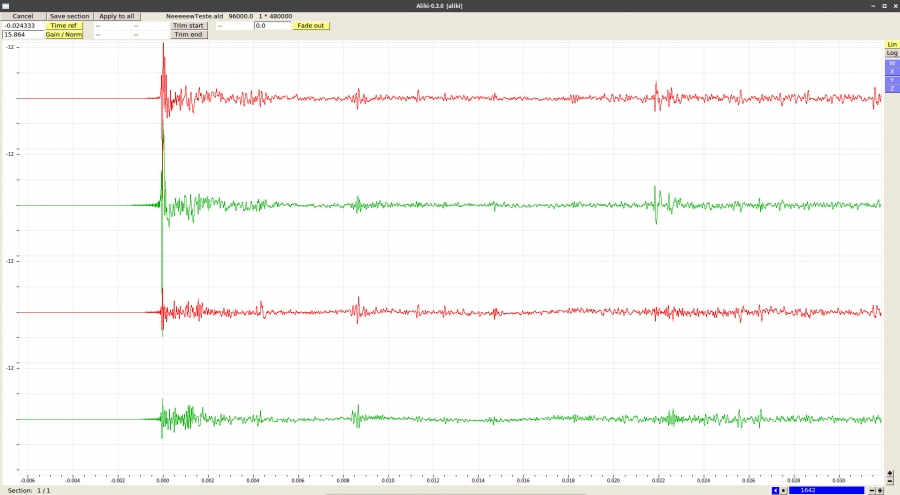Toggle the Y channel display
The width and height of the screenshot is (900, 495).
(892, 80)
